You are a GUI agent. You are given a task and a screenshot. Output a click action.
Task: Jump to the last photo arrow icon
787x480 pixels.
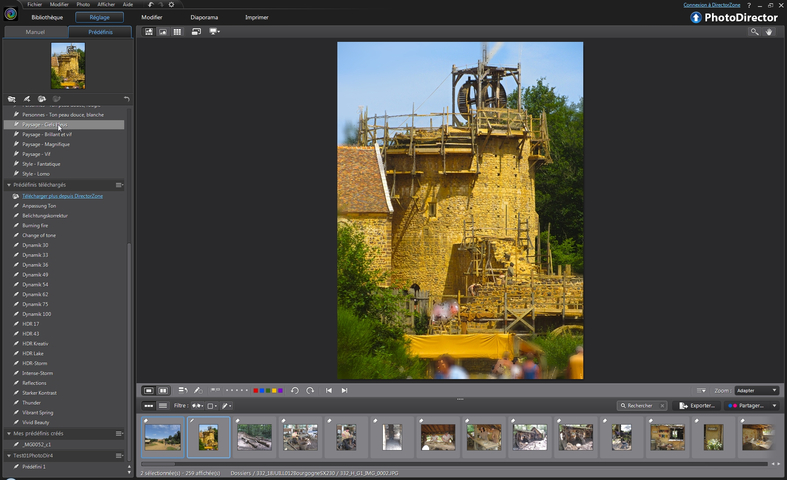click(344, 390)
